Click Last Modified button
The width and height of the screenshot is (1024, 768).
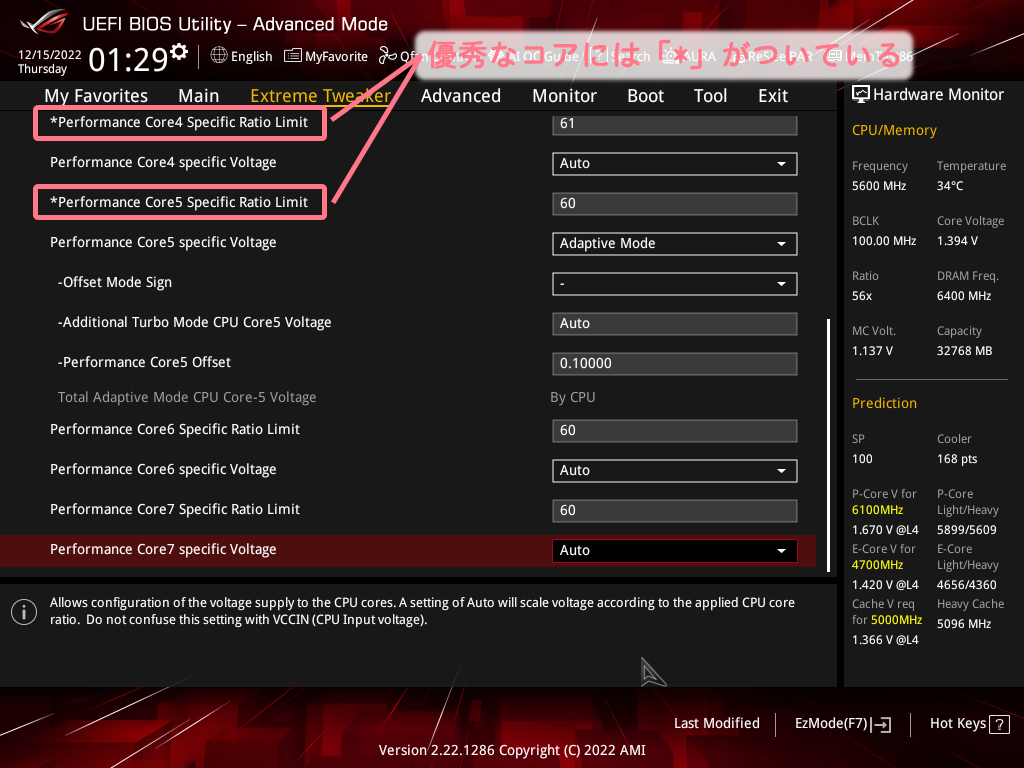716,723
